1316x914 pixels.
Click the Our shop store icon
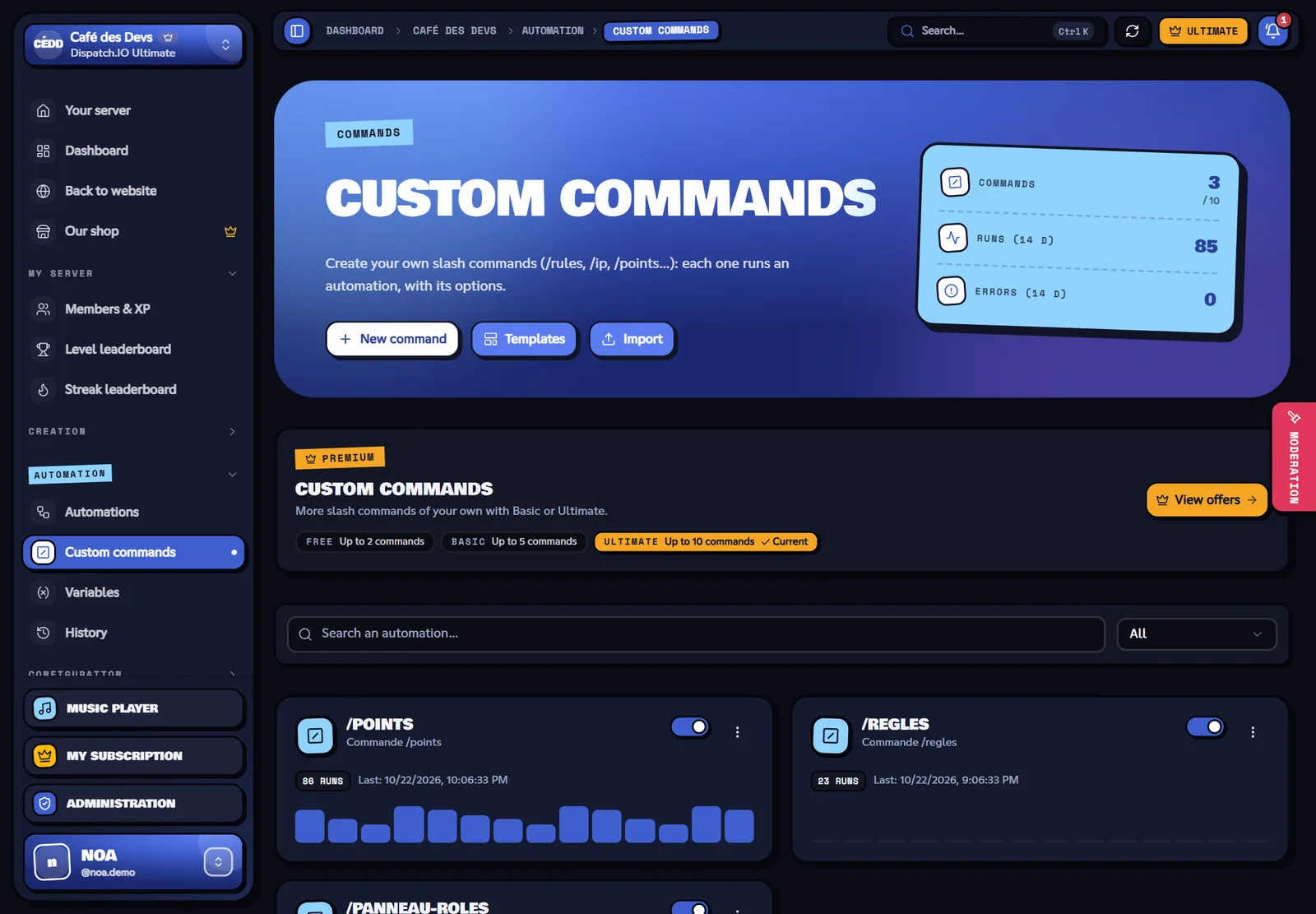[x=44, y=231]
